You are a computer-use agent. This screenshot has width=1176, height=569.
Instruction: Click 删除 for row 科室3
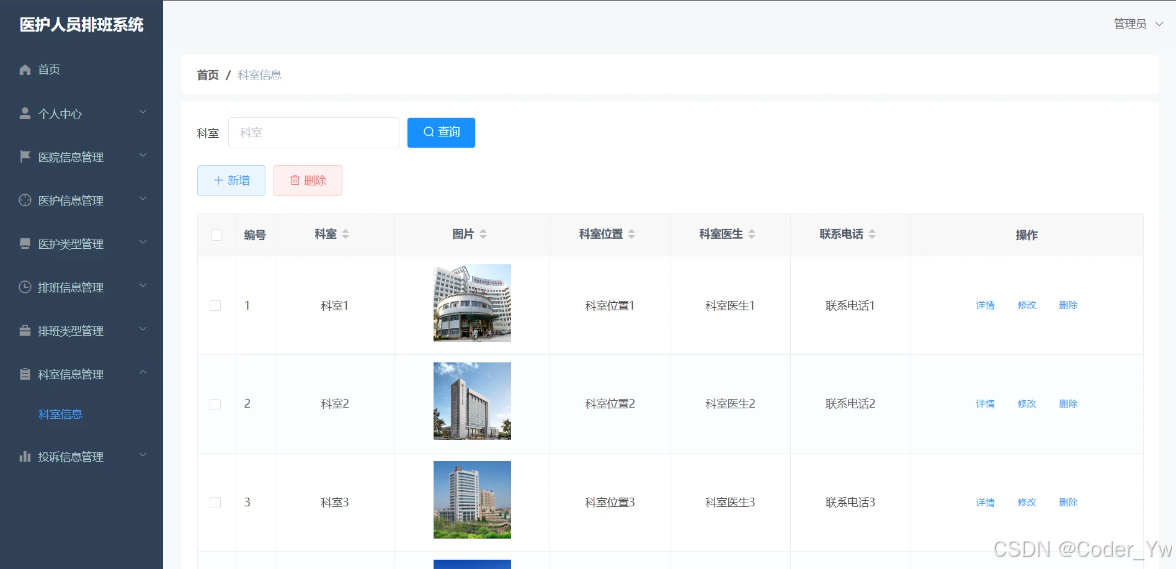[1068, 502]
